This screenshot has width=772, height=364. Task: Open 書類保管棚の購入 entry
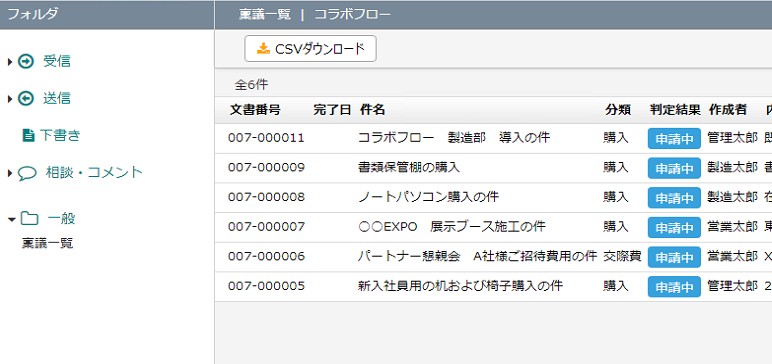(409, 167)
